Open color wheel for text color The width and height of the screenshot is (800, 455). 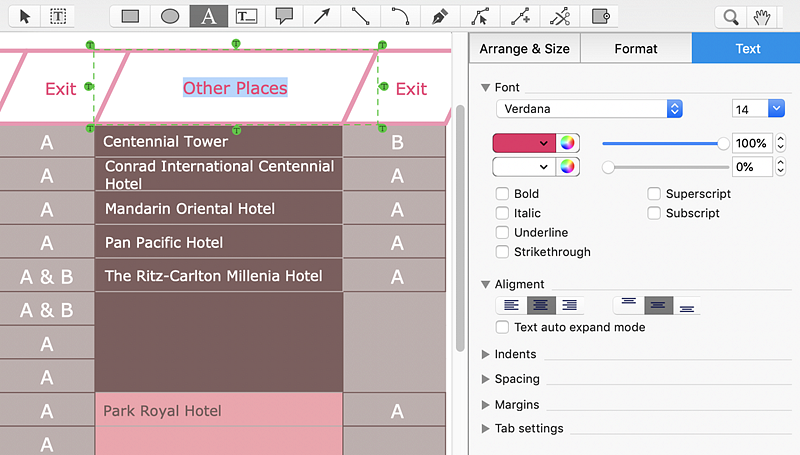pos(567,143)
